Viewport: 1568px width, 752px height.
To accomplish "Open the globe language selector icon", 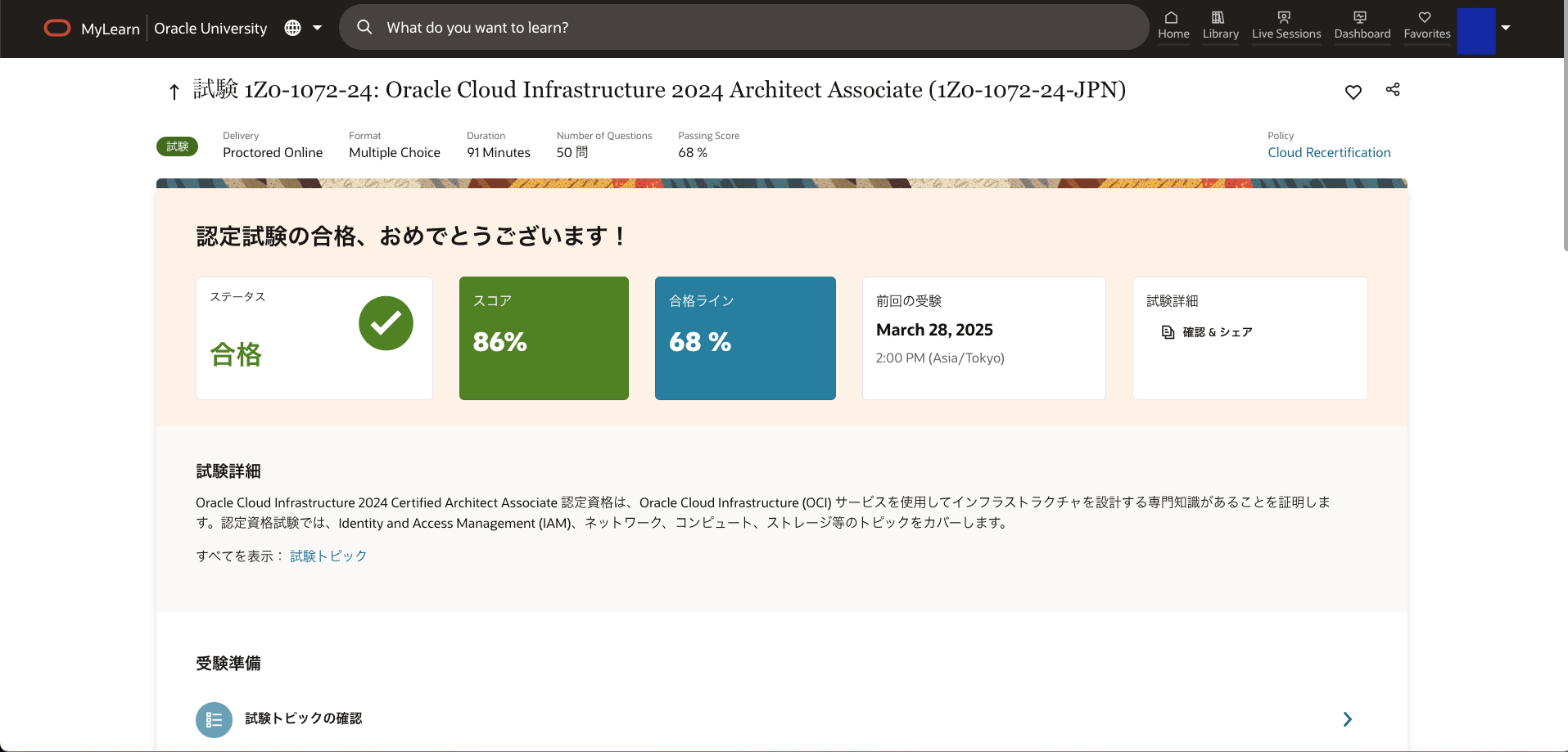I will point(291,27).
